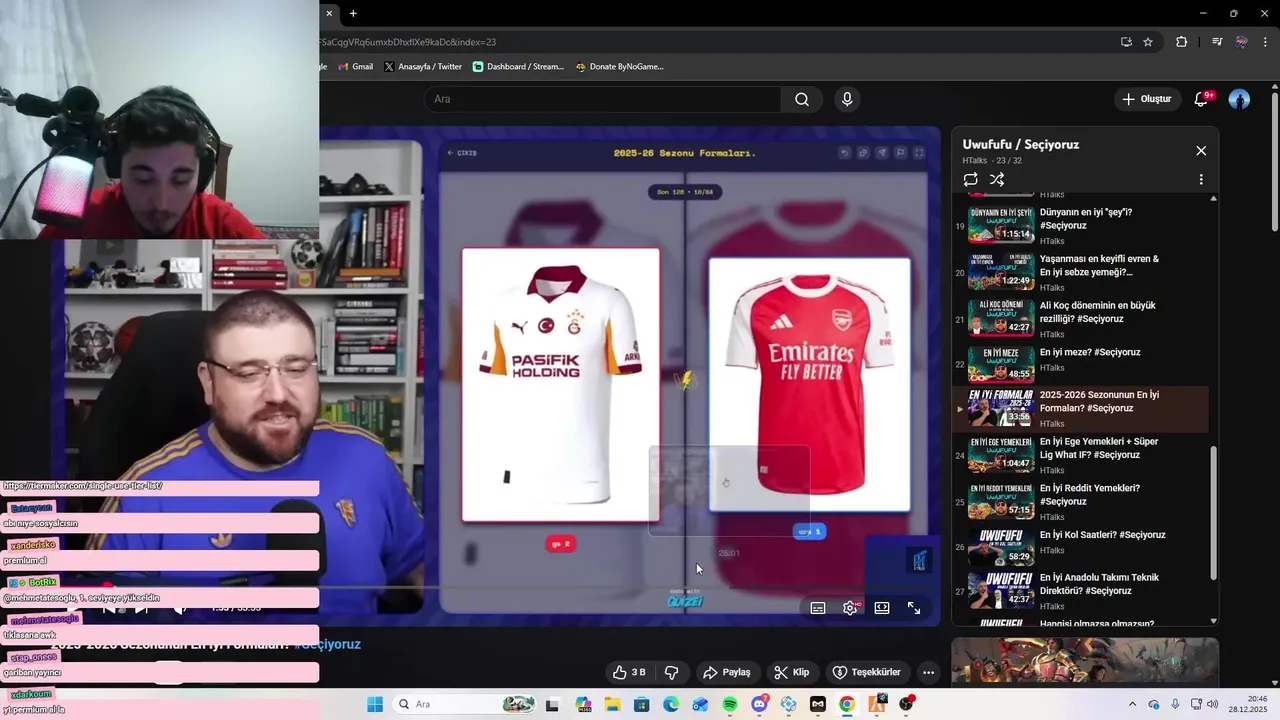Click the #Seçiyoruz hashtag link
Screen dimensions: 1280x720
click(328, 645)
